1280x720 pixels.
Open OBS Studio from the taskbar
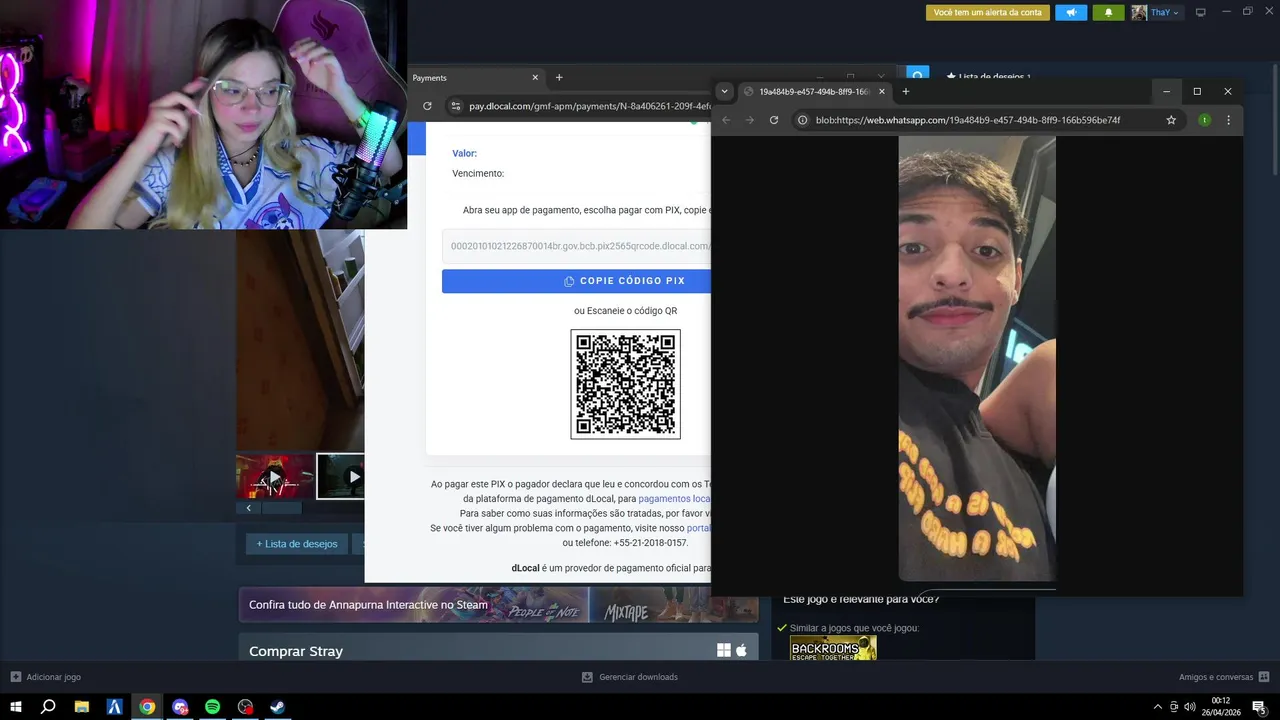click(x=245, y=707)
